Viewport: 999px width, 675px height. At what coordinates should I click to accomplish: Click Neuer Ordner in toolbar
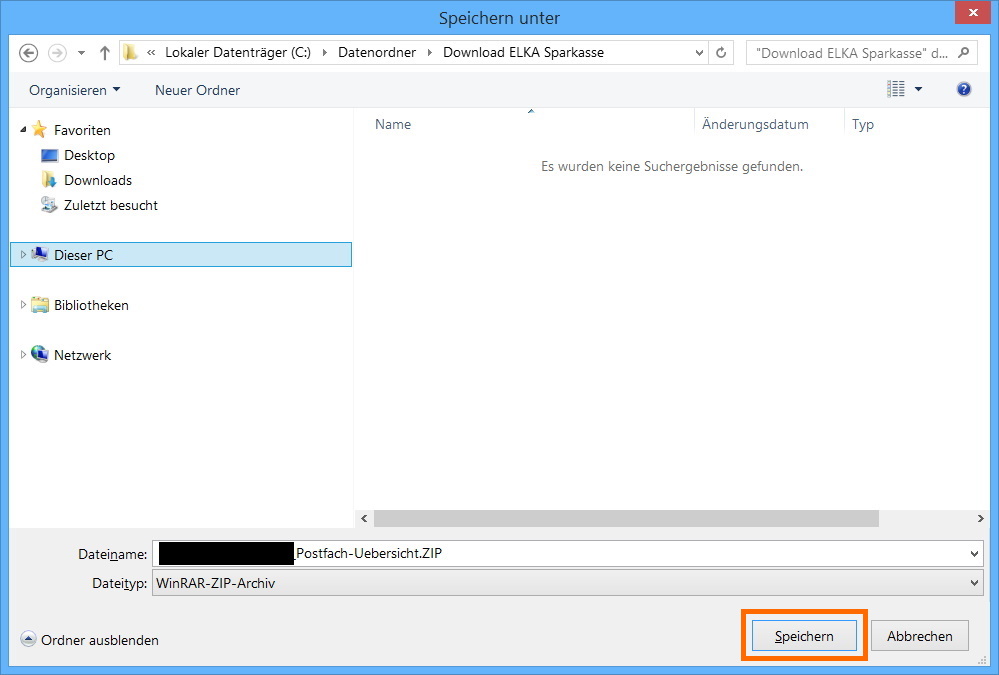pos(197,90)
